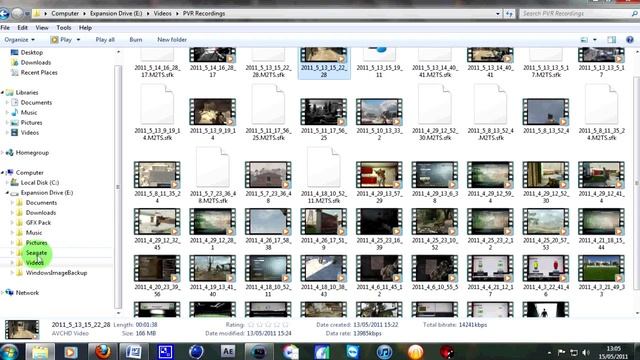The height and width of the screenshot is (360, 640).
Task: Open the Tools menu
Action: tap(64, 28)
